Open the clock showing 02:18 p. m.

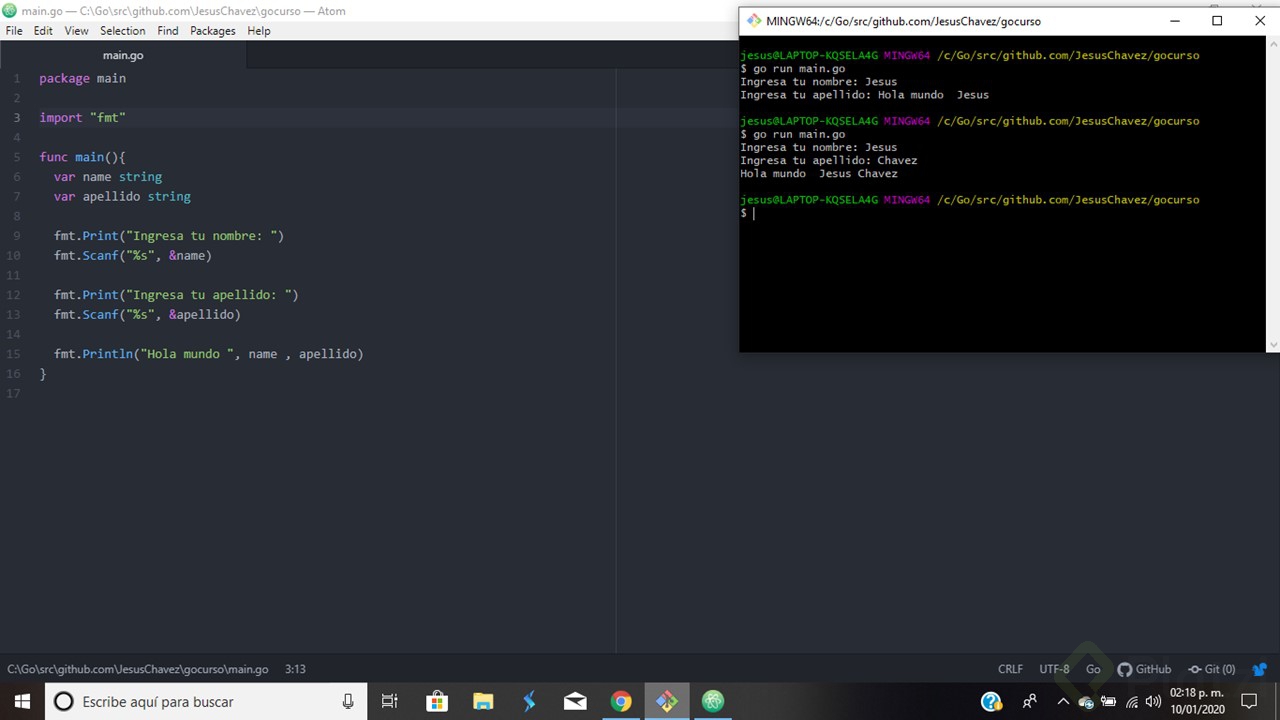(1197, 701)
